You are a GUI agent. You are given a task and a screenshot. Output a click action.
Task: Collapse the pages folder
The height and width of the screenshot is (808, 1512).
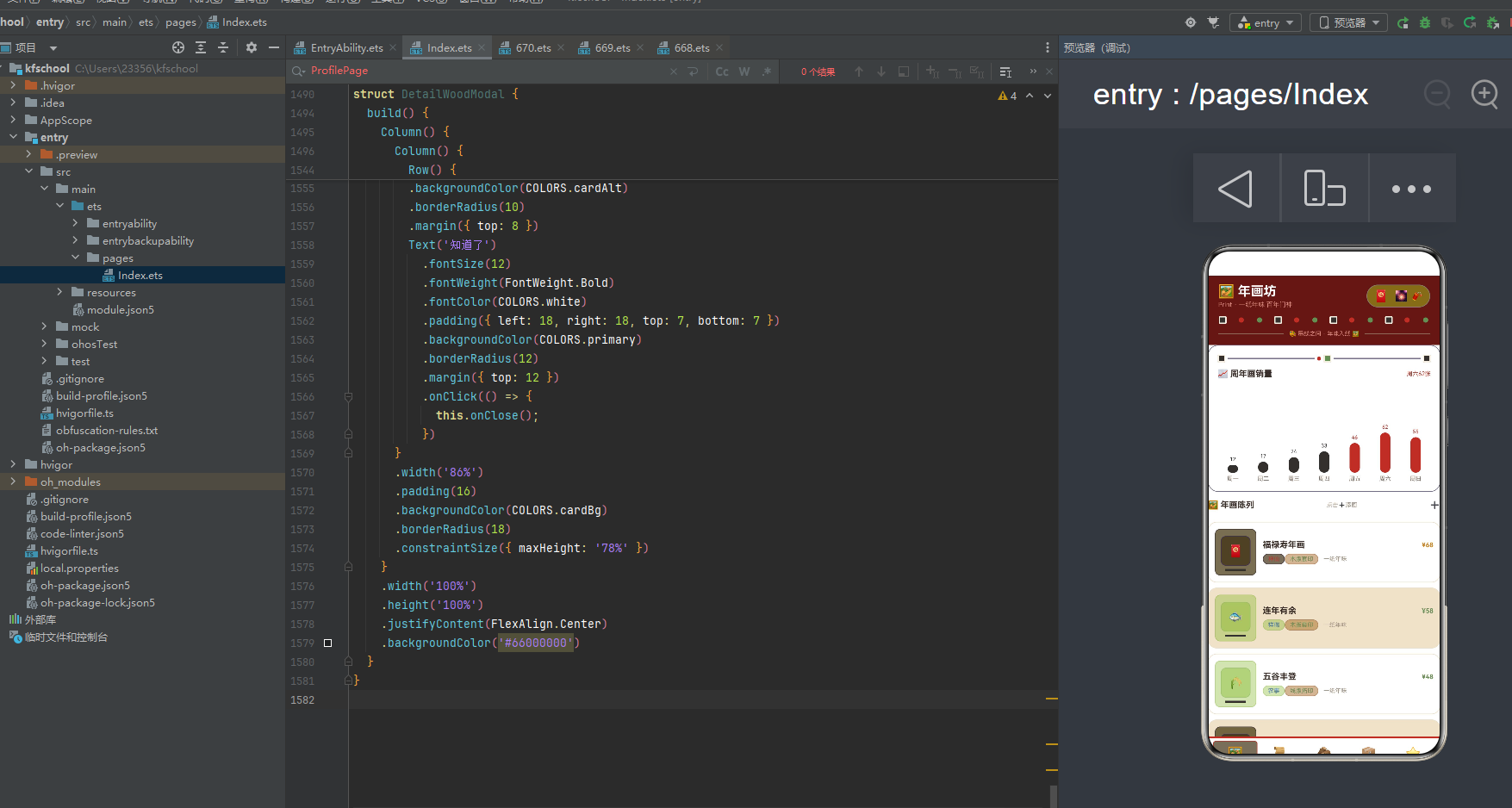[x=75, y=258]
